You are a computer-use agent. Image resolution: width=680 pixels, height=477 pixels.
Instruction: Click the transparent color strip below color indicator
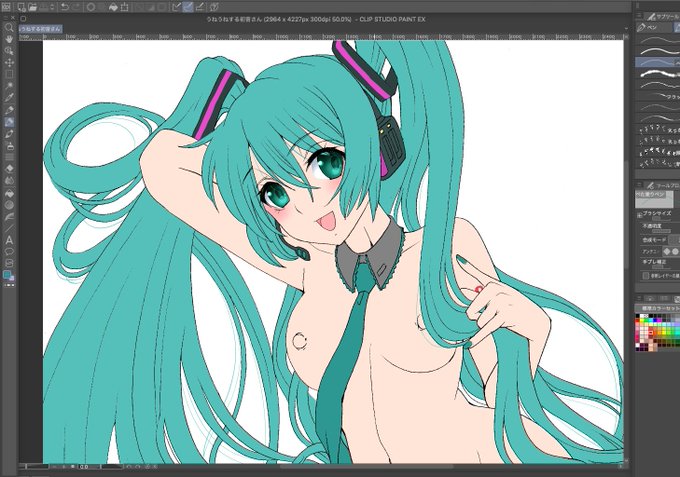9,285
